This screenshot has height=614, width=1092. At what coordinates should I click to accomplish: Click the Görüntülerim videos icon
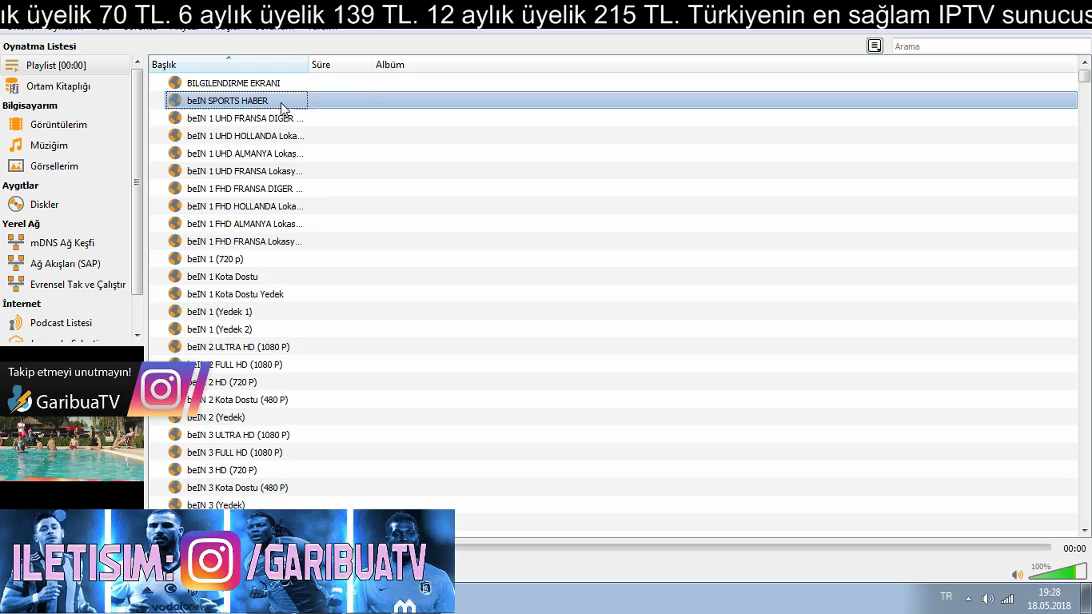pyautogui.click(x=15, y=125)
